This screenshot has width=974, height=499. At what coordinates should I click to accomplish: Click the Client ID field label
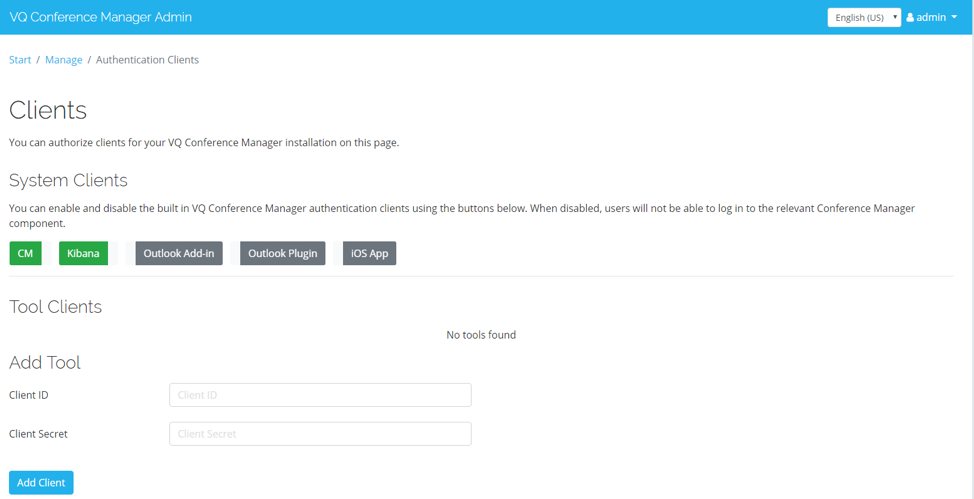pyautogui.click(x=29, y=395)
